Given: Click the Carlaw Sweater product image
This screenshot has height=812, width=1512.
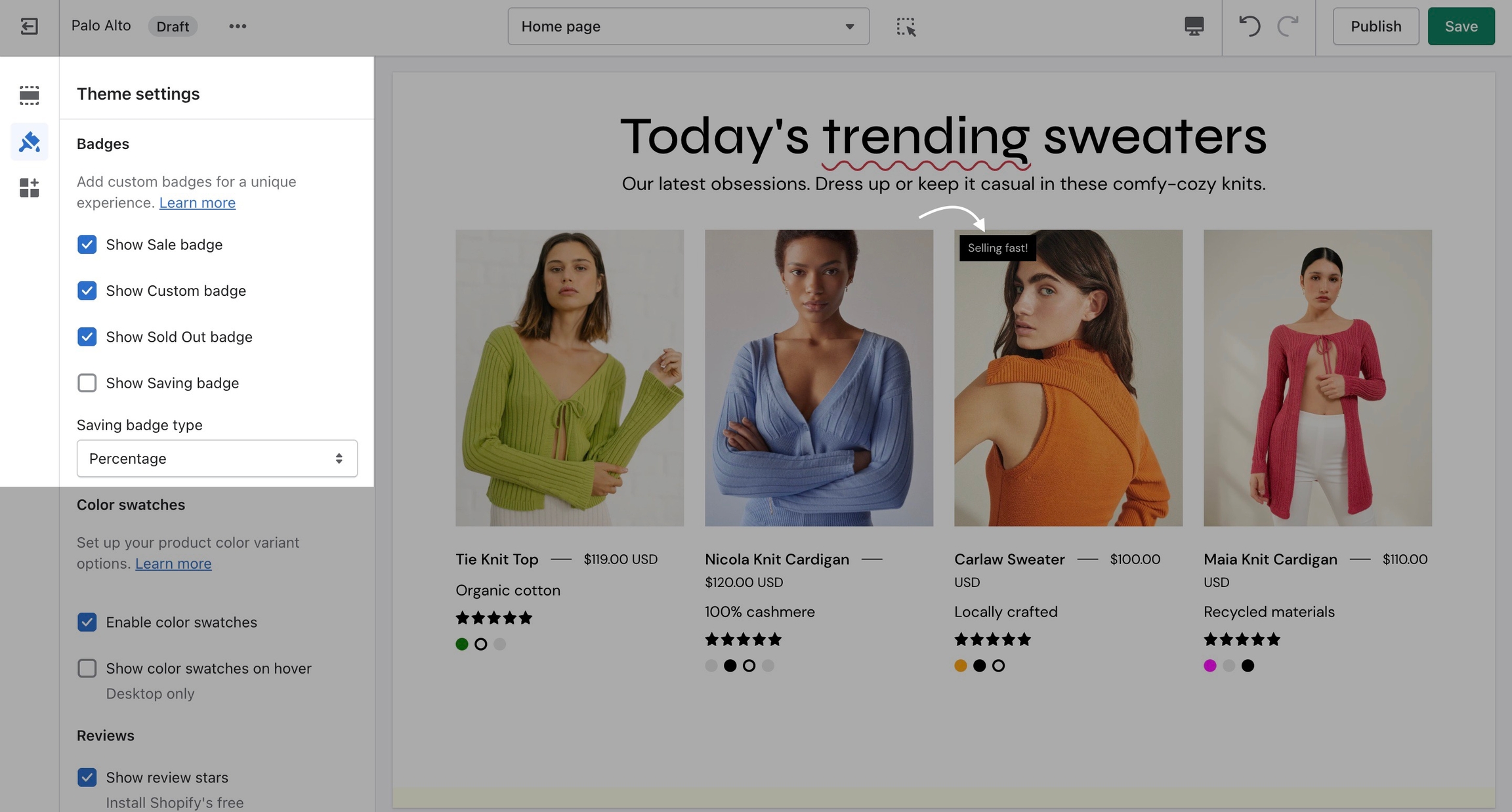Looking at the screenshot, I should 1068,378.
